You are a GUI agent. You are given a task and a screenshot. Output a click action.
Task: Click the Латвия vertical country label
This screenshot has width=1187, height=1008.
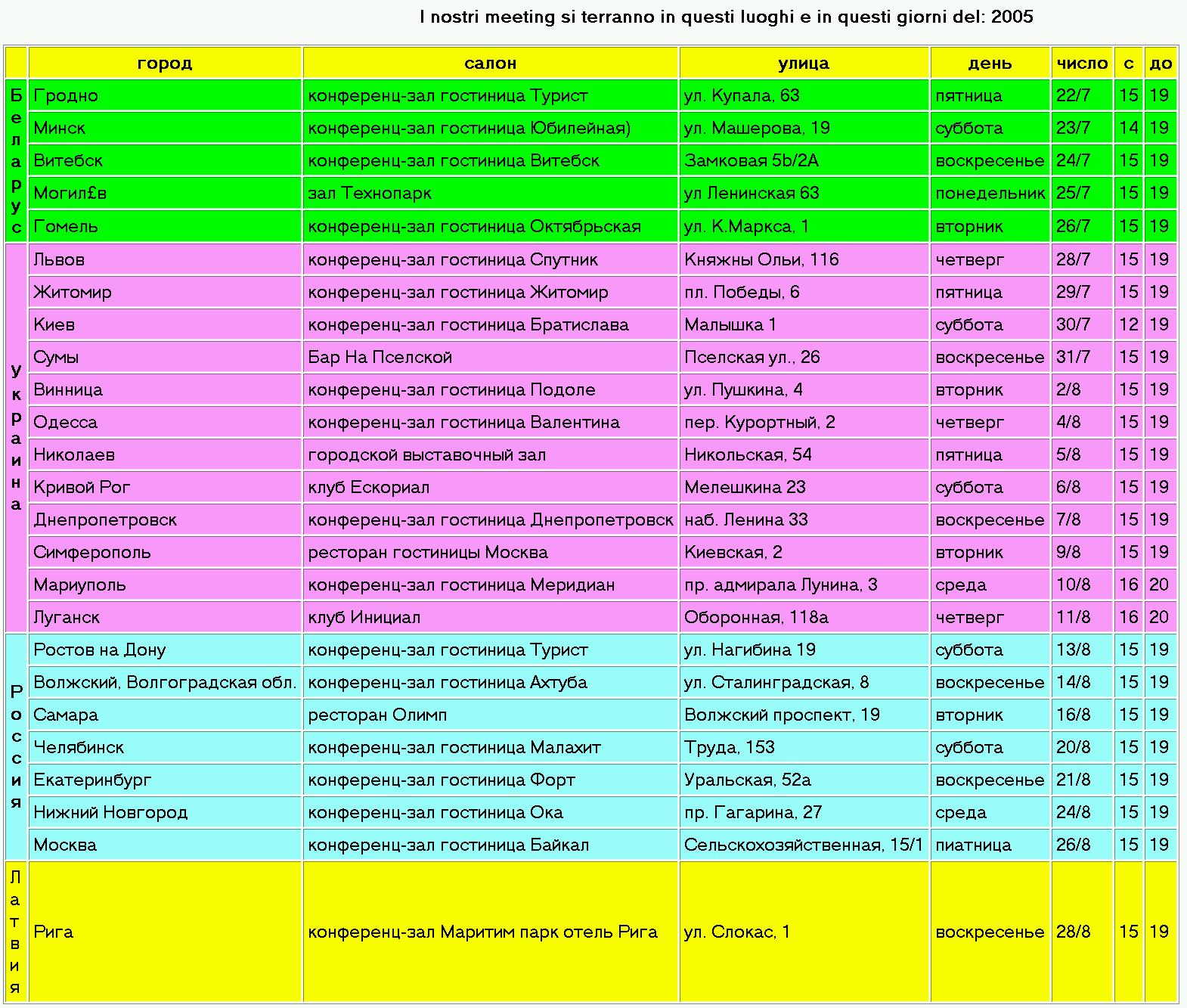coord(16,932)
